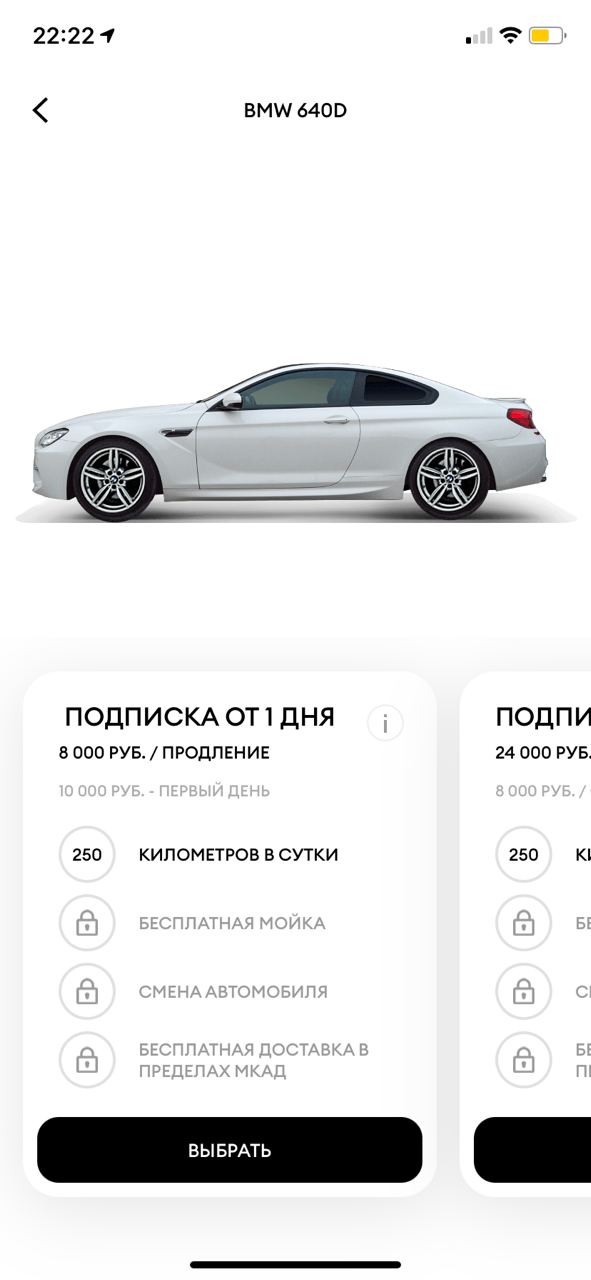
Task: Tap the 250 kilometers circle badge
Action: [87, 855]
